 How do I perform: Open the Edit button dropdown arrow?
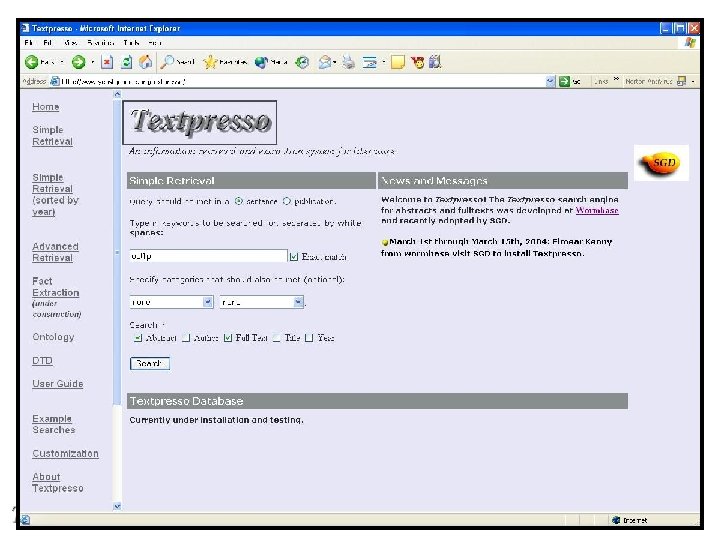(383, 62)
